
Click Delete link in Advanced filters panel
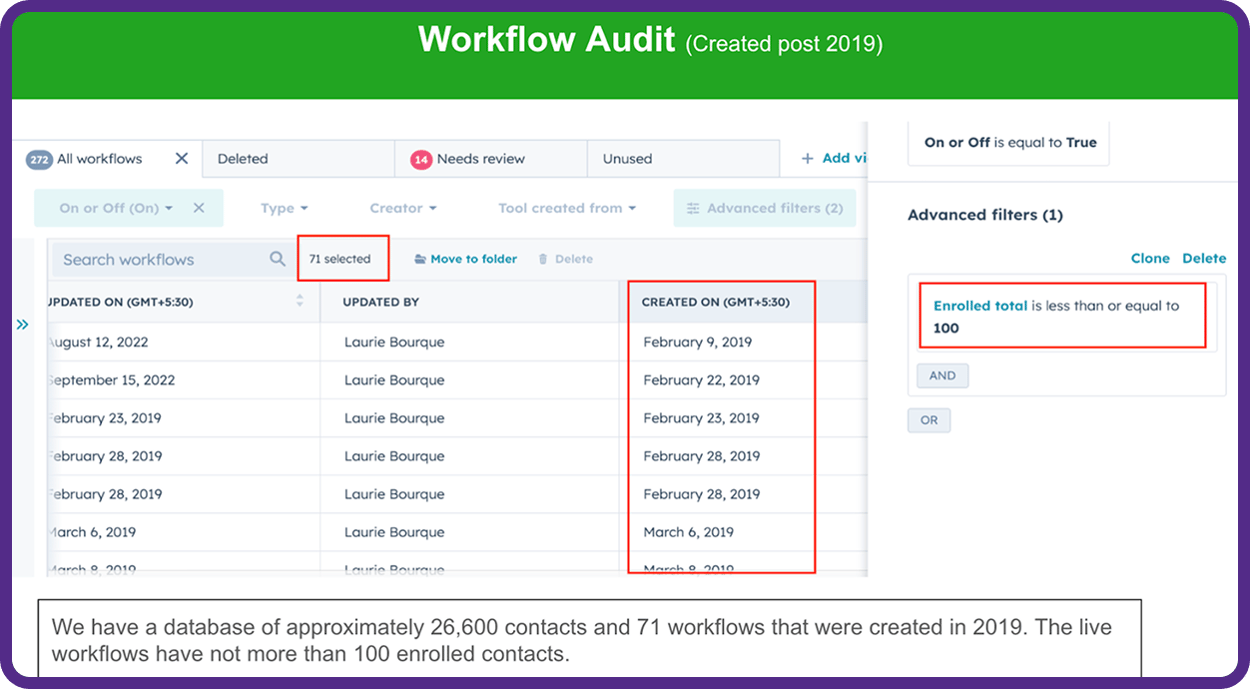click(x=1204, y=258)
